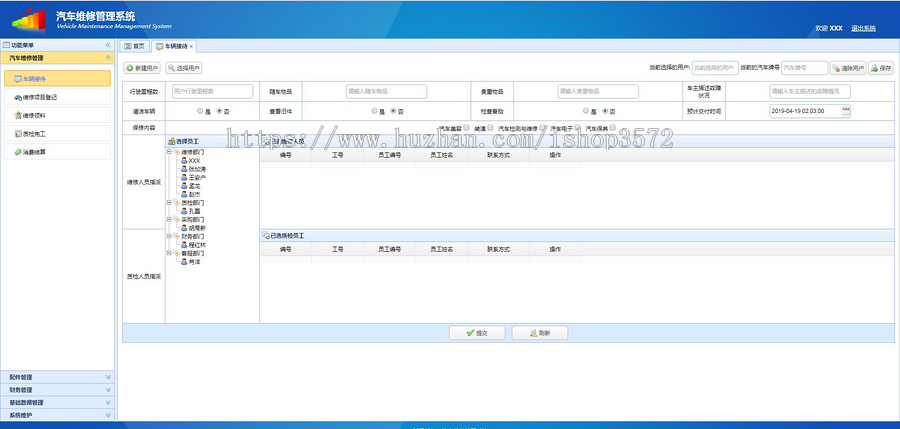Click 胡周新 employee icon under 采购部门
Screen dimensions: 900x429
tap(184, 227)
